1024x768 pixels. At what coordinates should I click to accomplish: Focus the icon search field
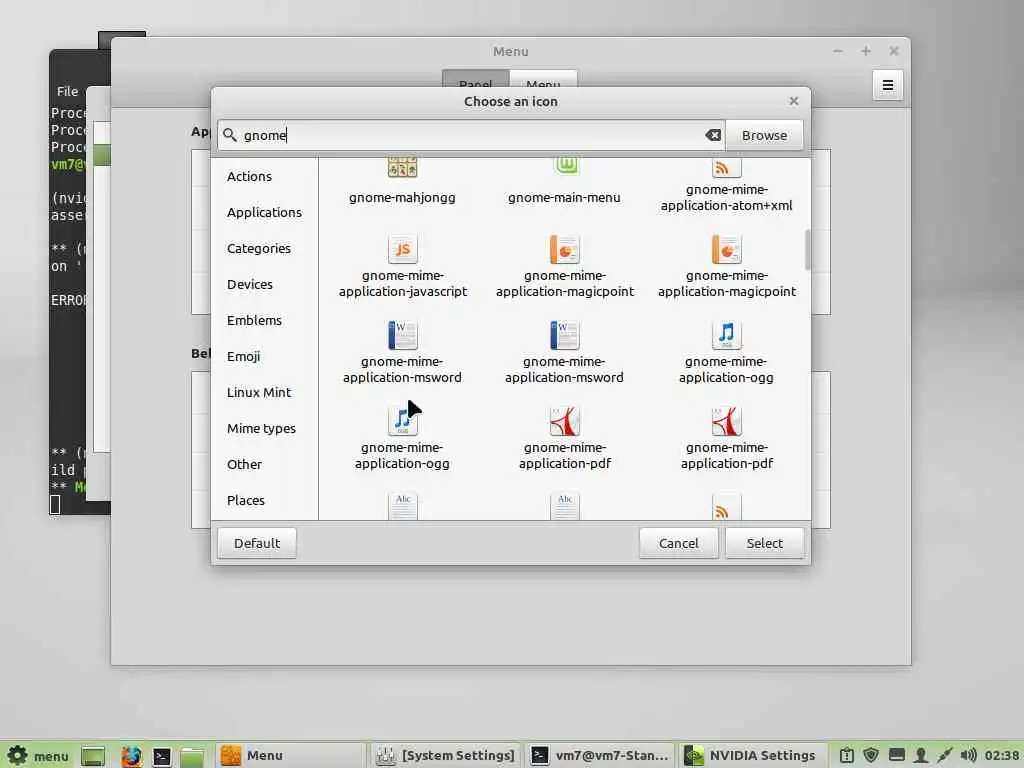coord(470,135)
